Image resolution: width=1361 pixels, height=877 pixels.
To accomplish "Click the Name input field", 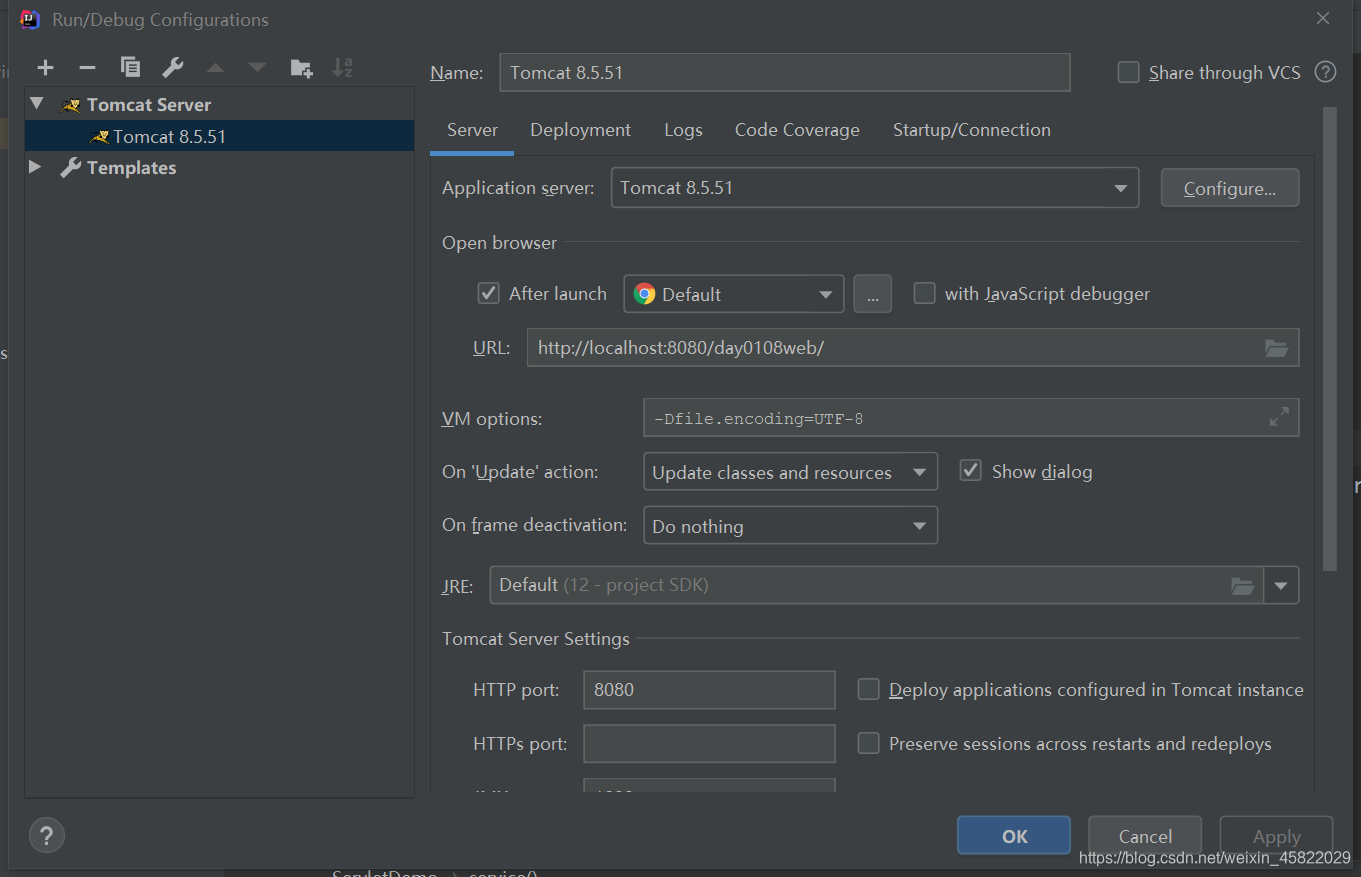I will (785, 72).
